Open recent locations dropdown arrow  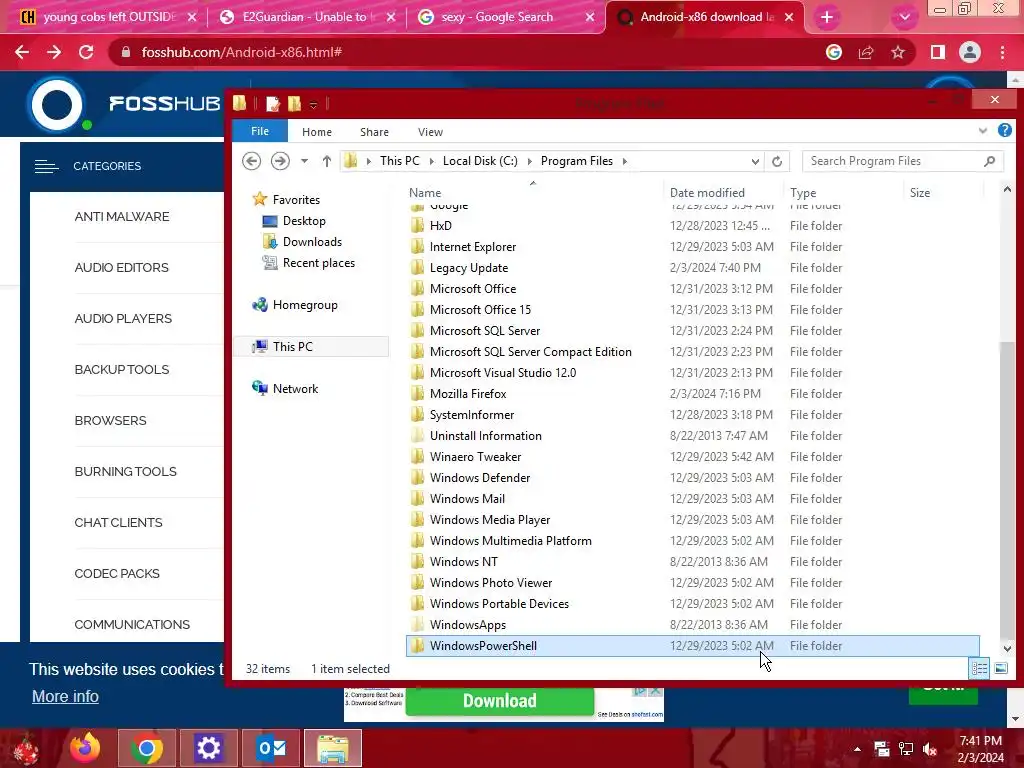[304, 161]
